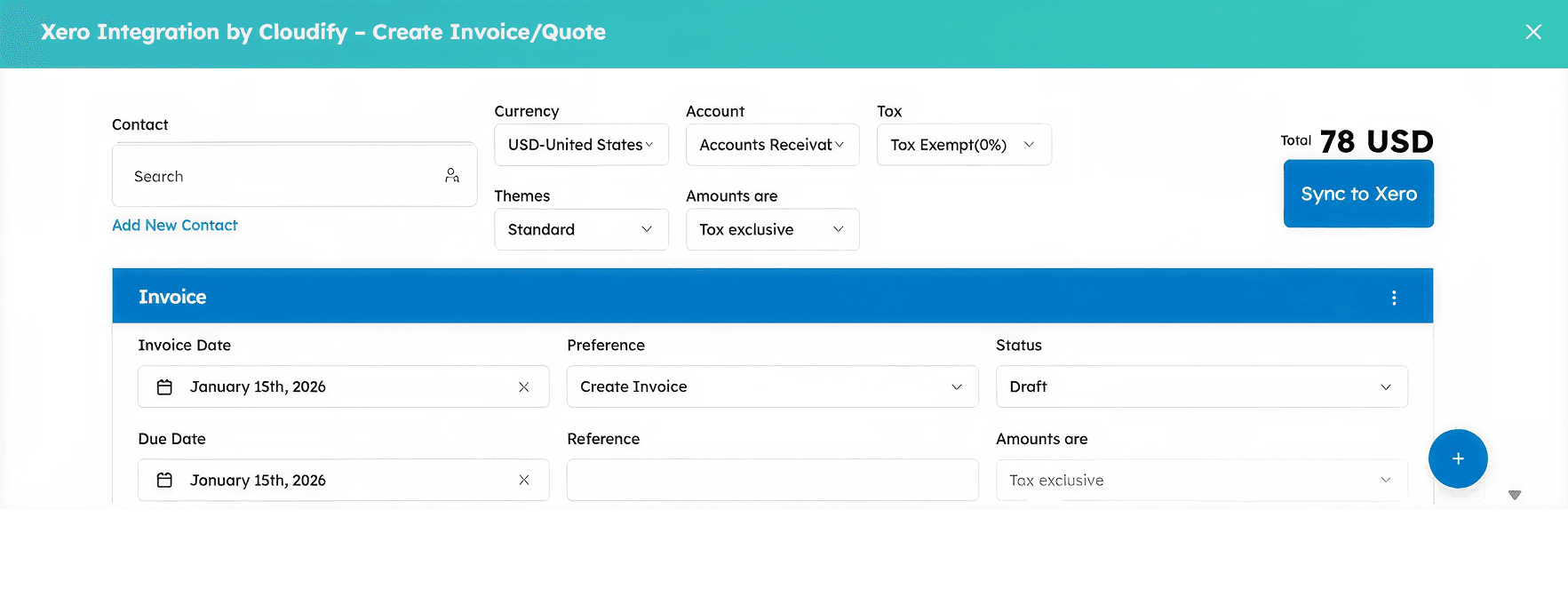Screen dimensions: 1568x597
Task: Click the round blue plus button
Action: click(x=1458, y=458)
